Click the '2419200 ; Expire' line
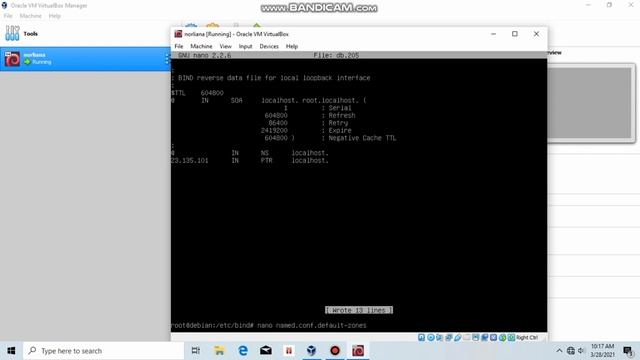The height and width of the screenshot is (360, 640). tap(306, 130)
